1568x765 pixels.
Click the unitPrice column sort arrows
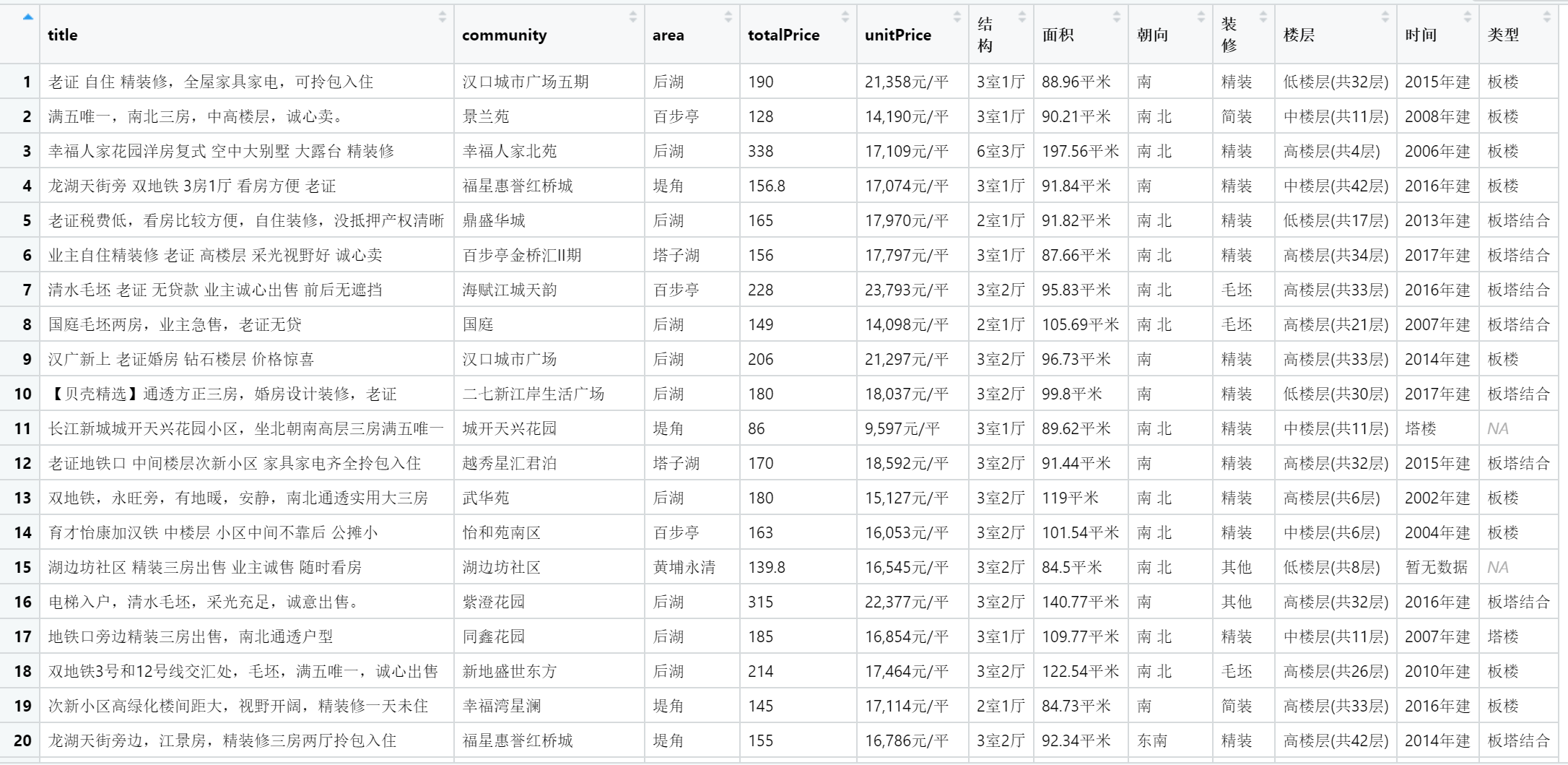[x=957, y=17]
